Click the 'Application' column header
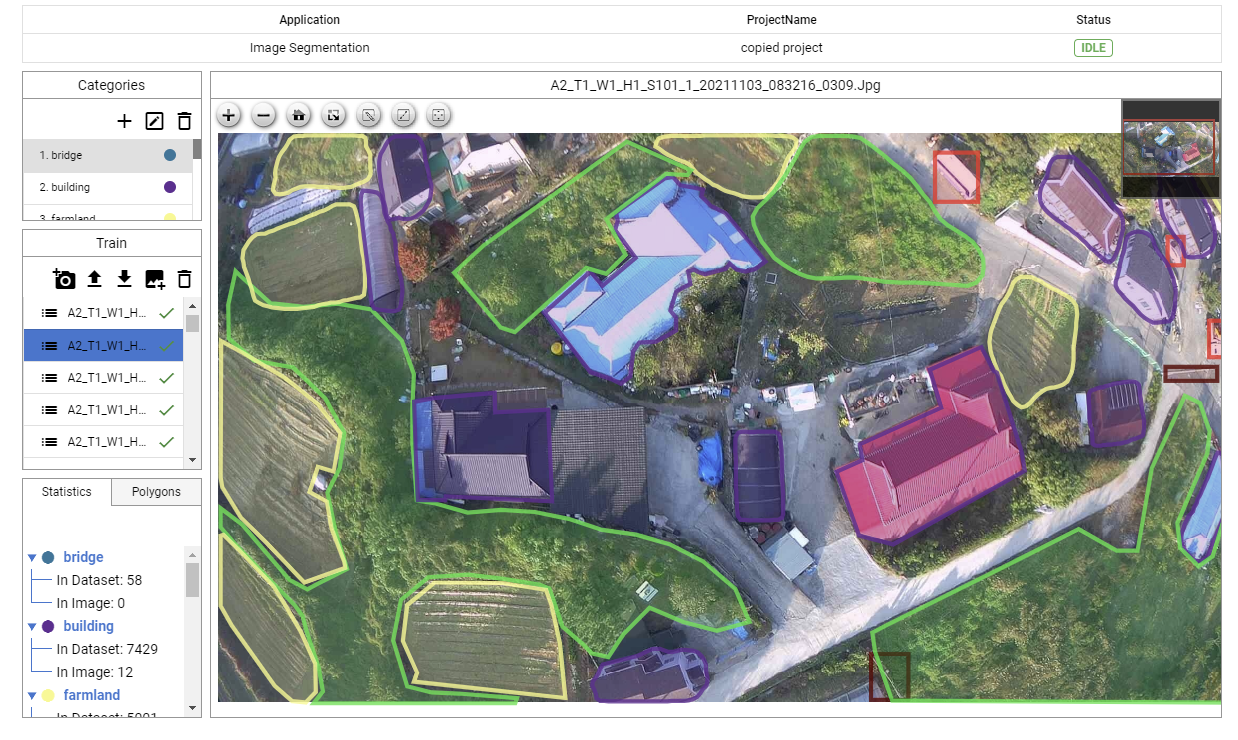This screenshot has height=740, width=1238. point(309,20)
